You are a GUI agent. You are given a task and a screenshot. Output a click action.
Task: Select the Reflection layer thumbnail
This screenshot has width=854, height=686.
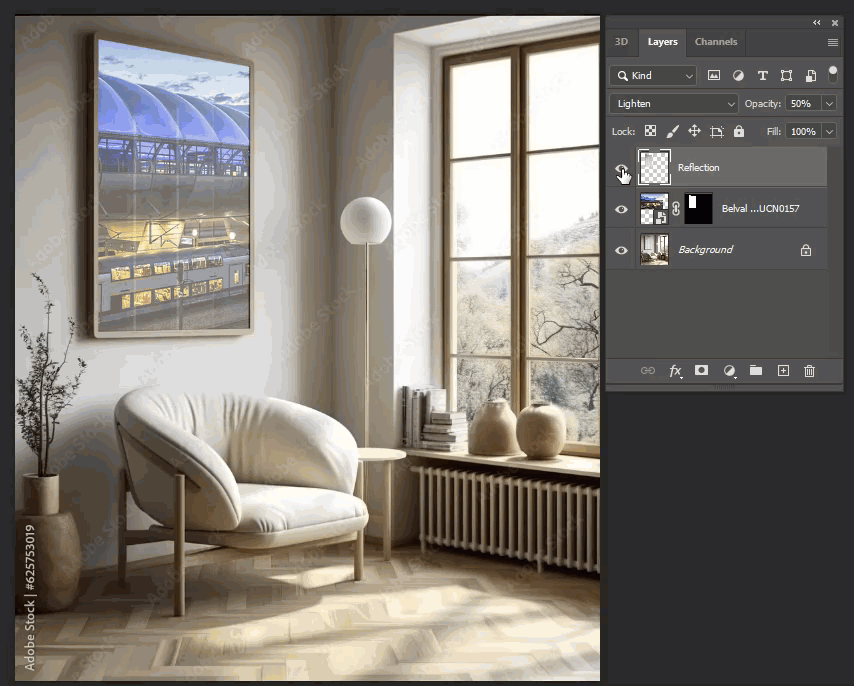[654, 167]
